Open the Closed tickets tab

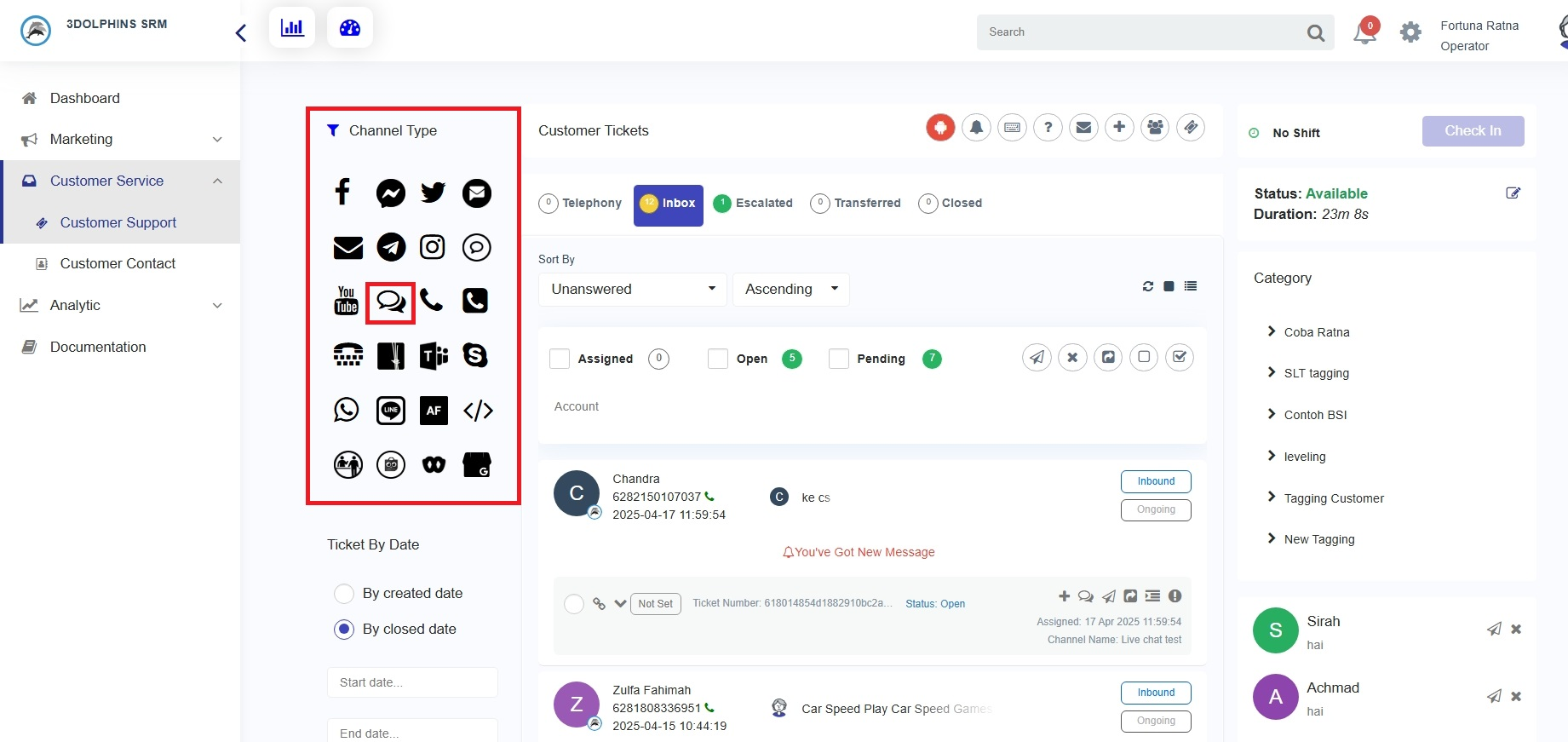(x=951, y=203)
